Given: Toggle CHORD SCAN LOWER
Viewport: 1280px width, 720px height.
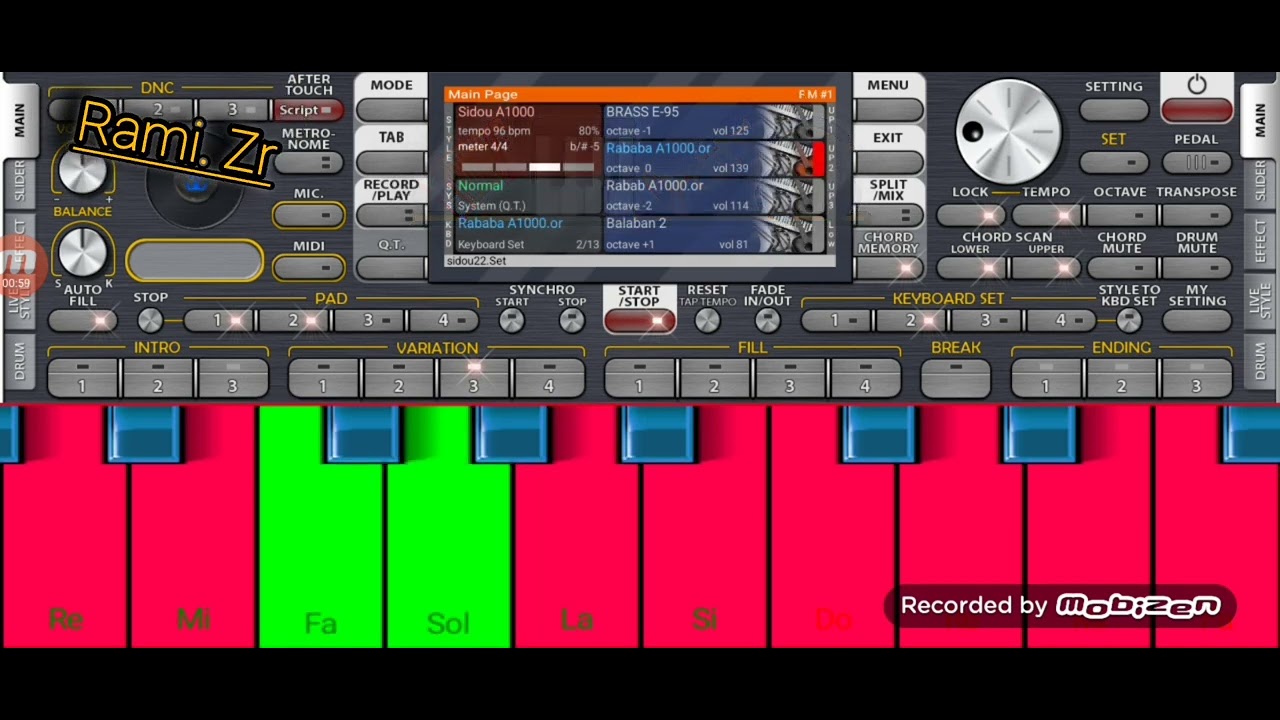Looking at the screenshot, I should tap(971, 267).
